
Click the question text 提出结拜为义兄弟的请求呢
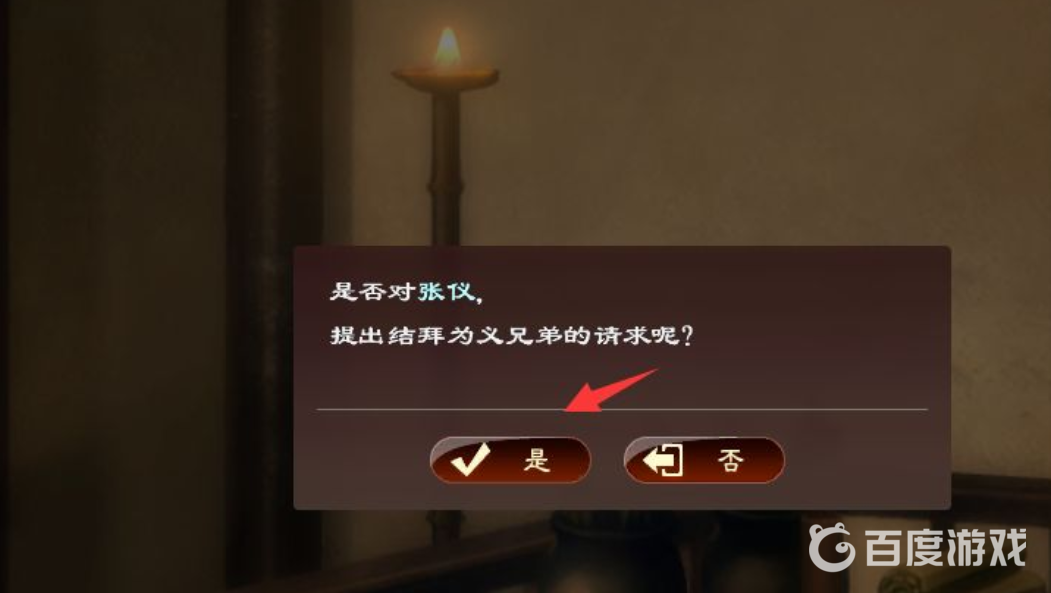[505, 334]
